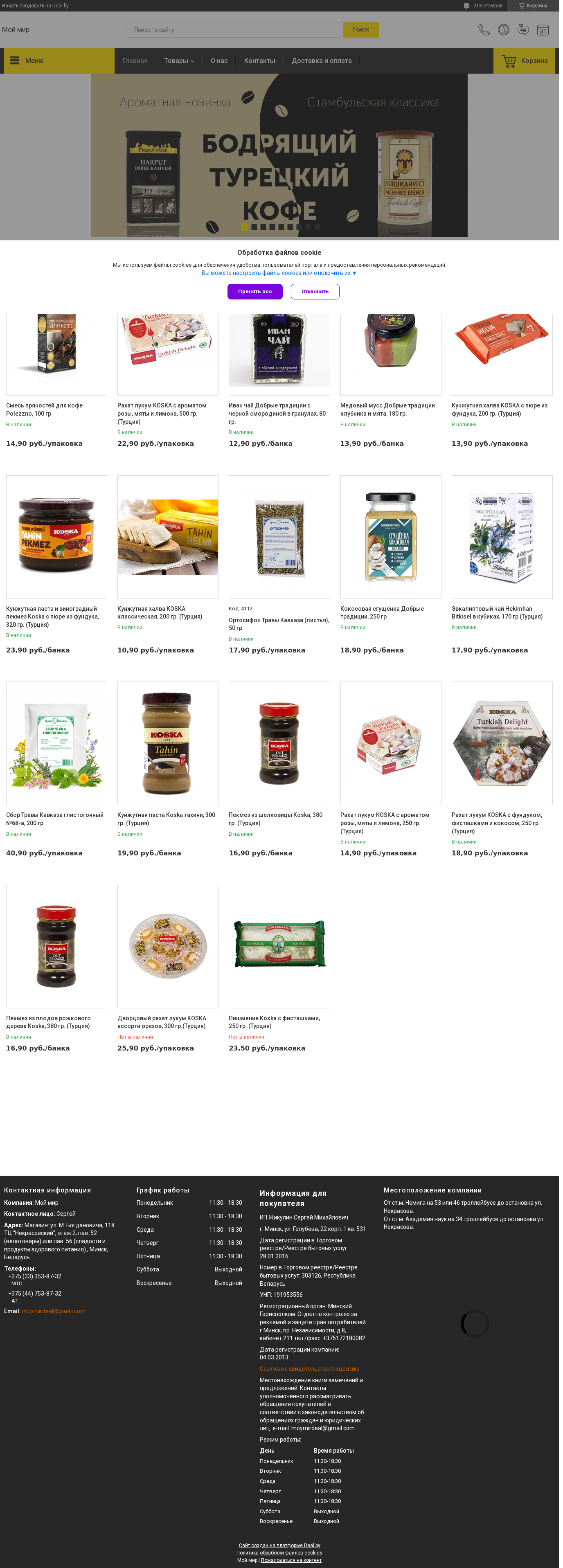Open the Ссылка на свидетельство/лицензию link
The height and width of the screenshot is (1568, 563).
[309, 1369]
